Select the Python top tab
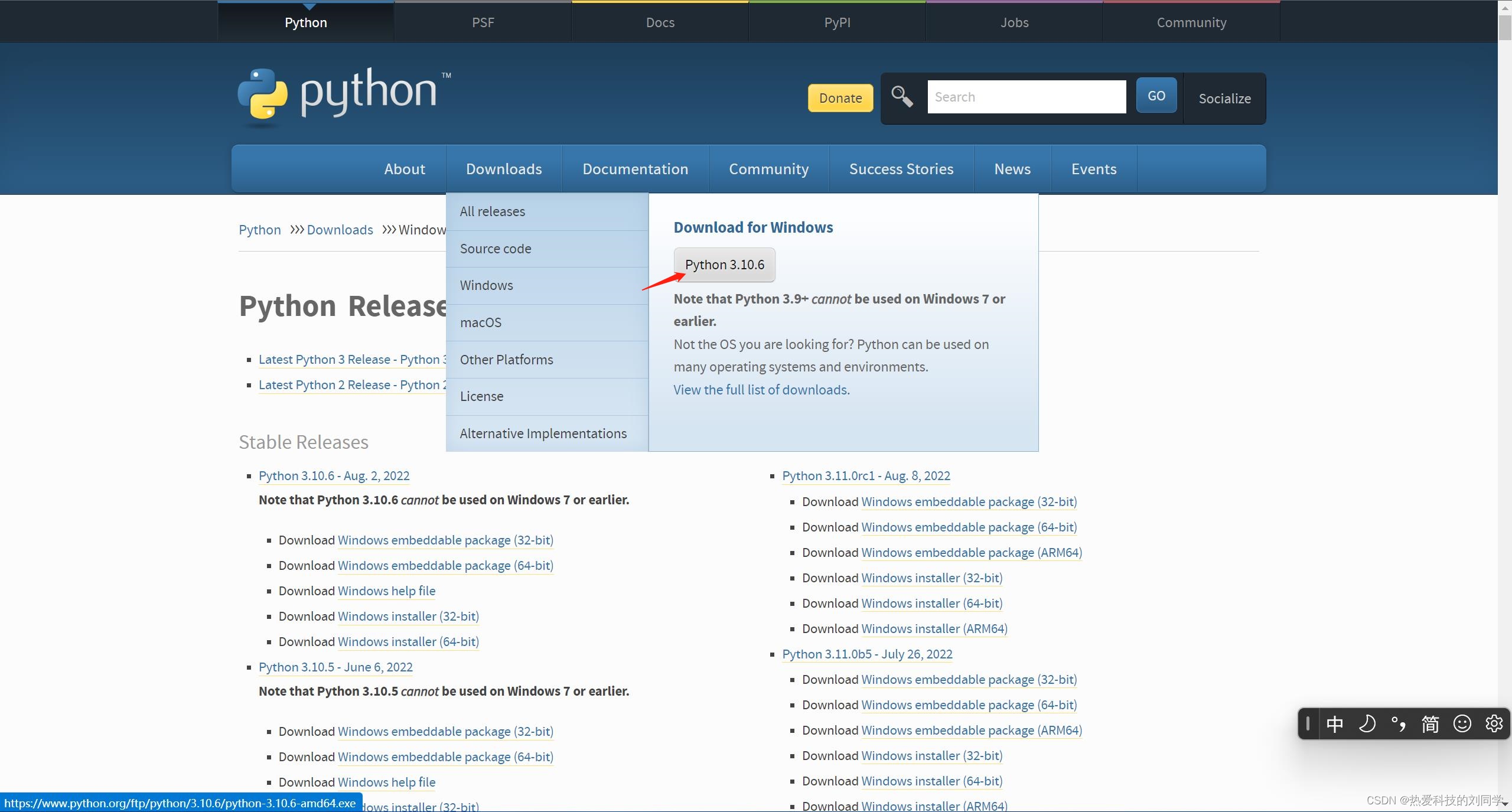 pyautogui.click(x=306, y=22)
